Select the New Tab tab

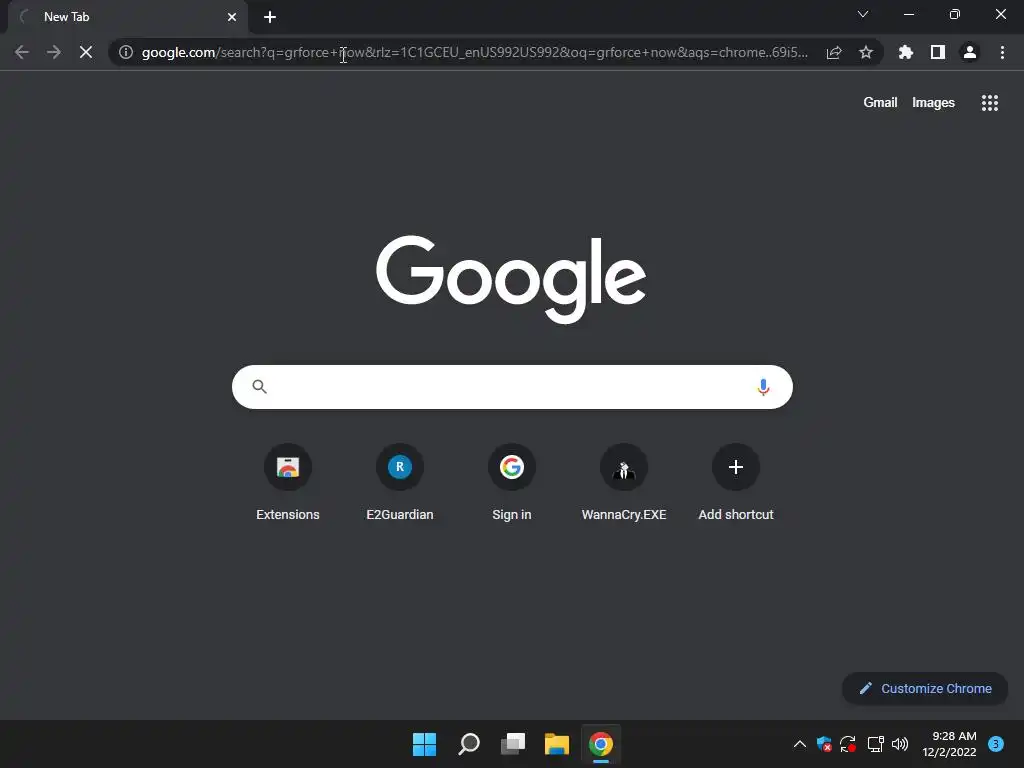click(128, 17)
